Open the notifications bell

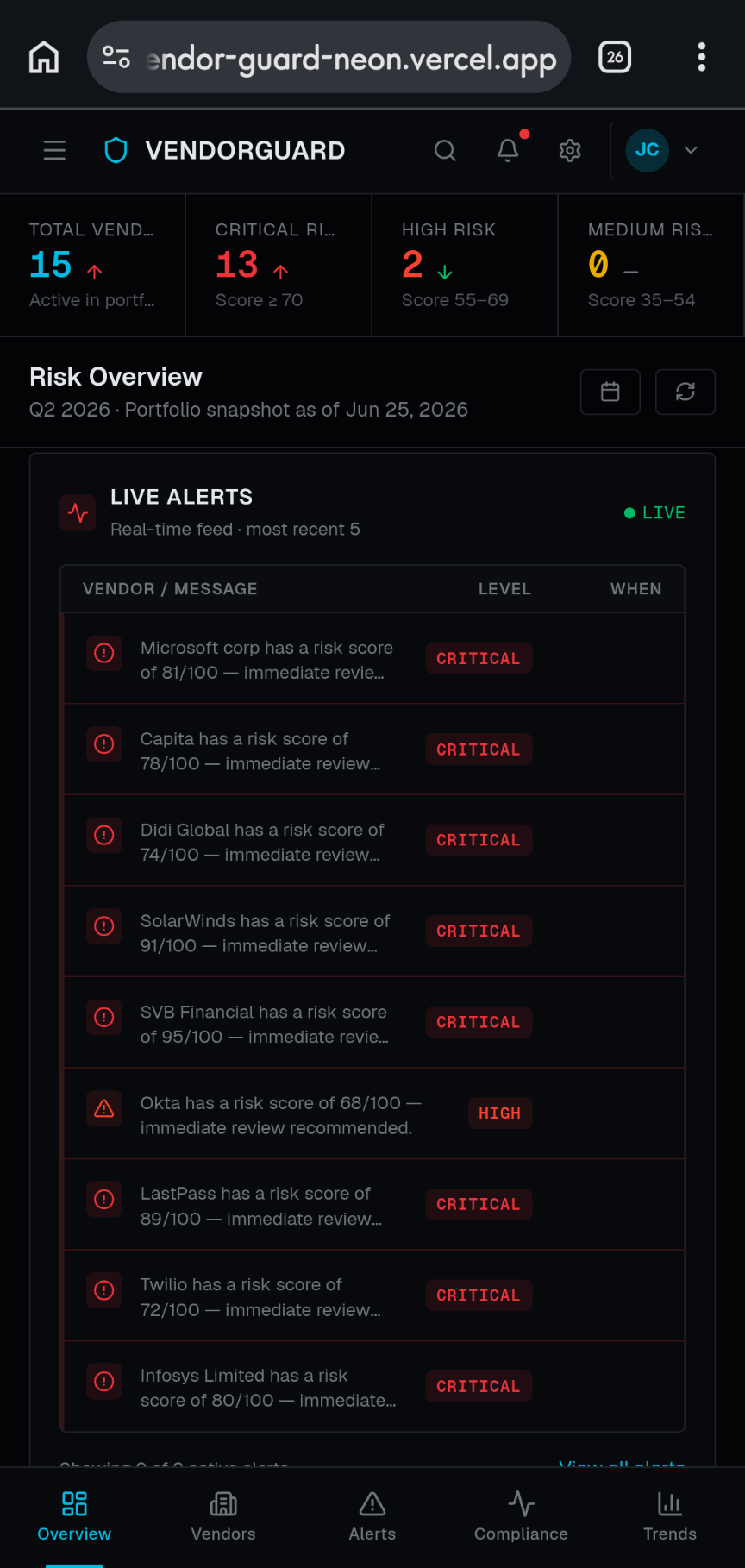tap(508, 150)
